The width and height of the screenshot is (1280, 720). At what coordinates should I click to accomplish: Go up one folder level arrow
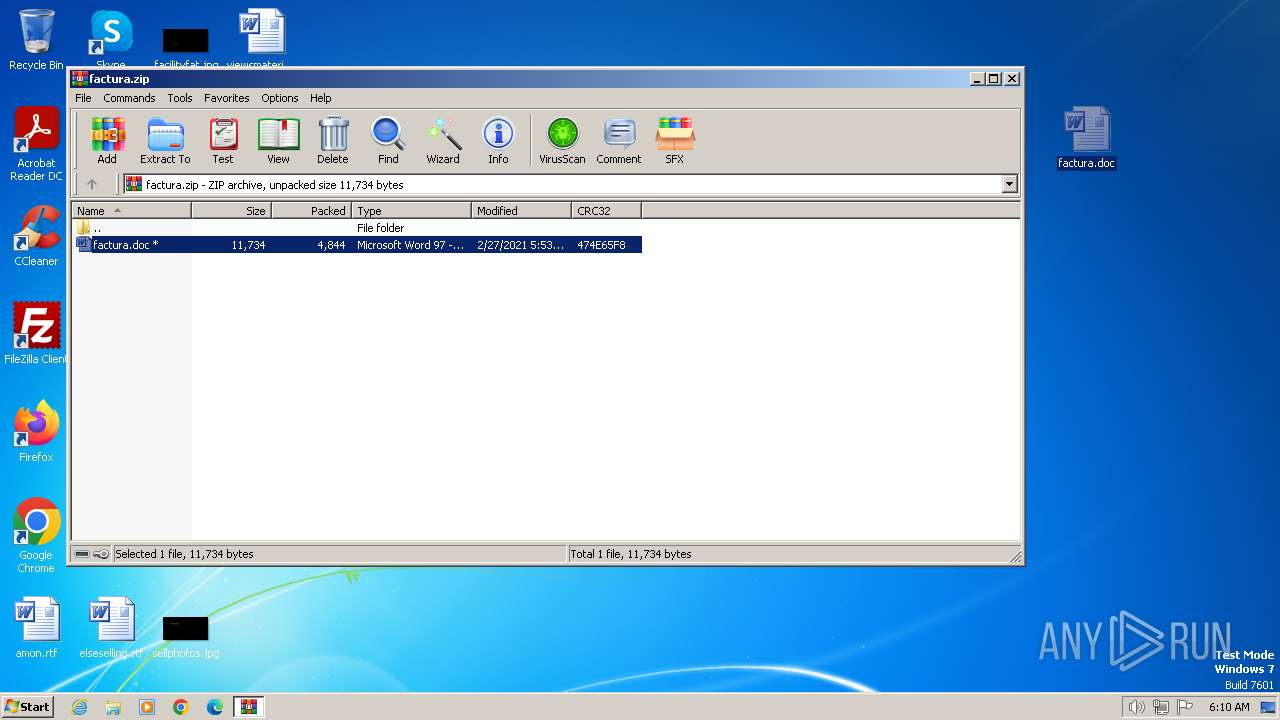point(92,184)
